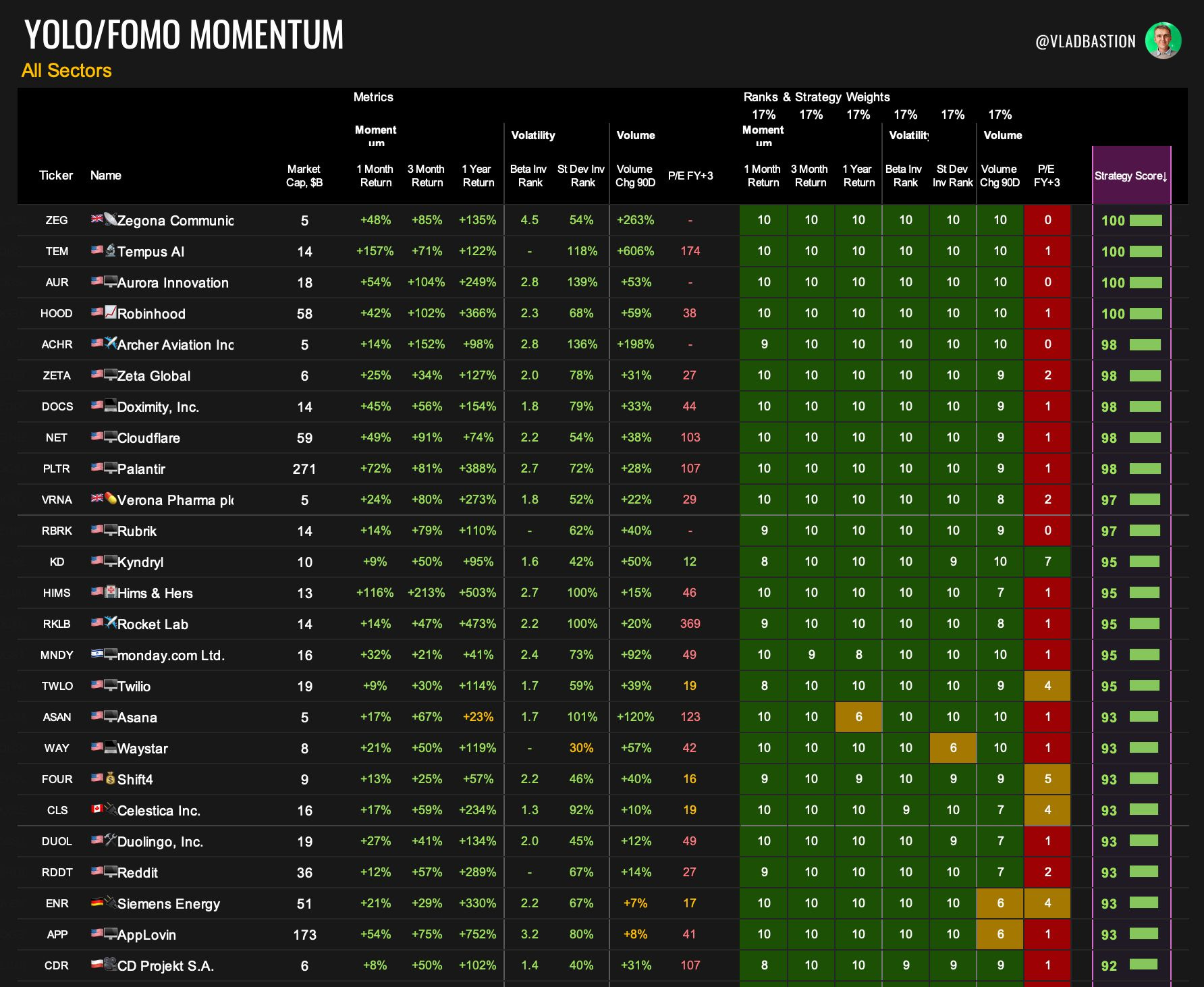Click the flag icon next to Tempus AI
Screen dimensions: 1204x987
pos(97,250)
